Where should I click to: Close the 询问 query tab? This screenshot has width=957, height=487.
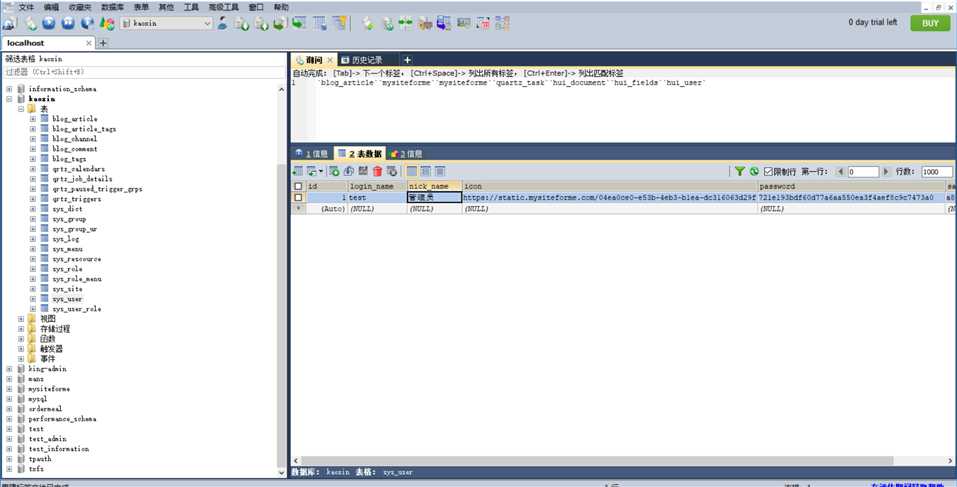330,60
